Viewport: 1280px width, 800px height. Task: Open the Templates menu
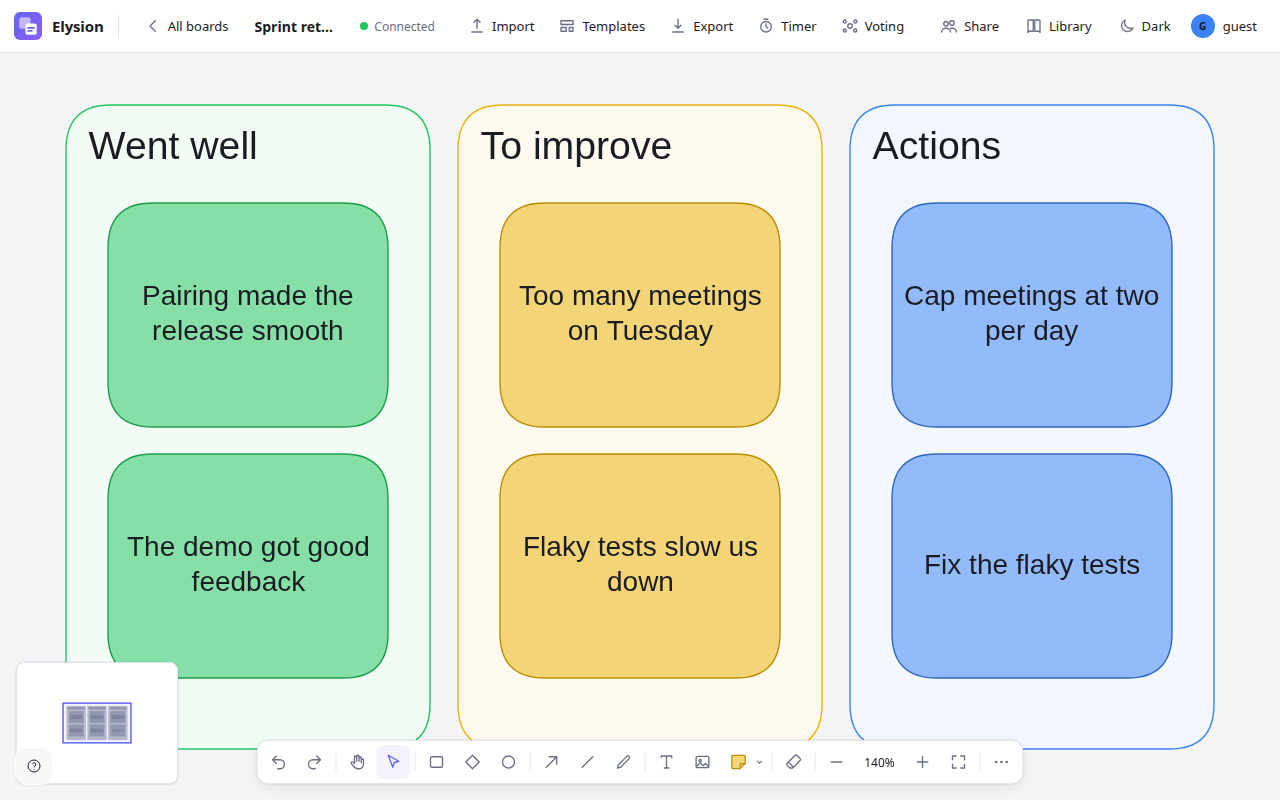(602, 26)
